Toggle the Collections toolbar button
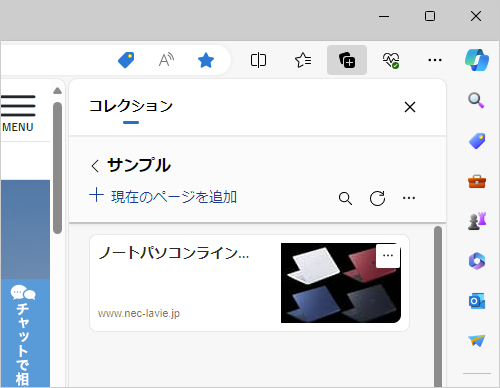This screenshot has height=388, width=500. click(347, 60)
